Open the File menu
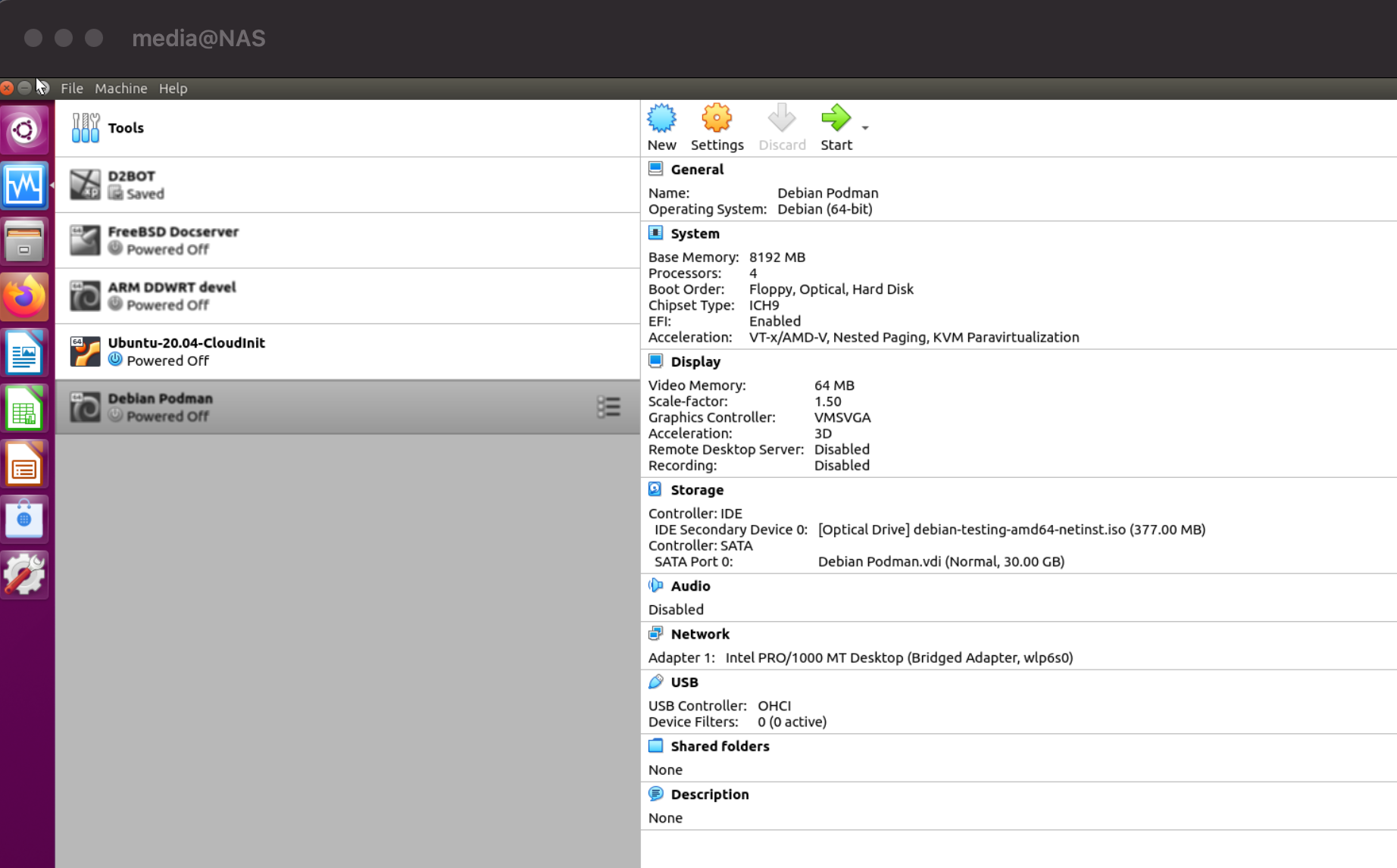1397x868 pixels. (x=72, y=89)
